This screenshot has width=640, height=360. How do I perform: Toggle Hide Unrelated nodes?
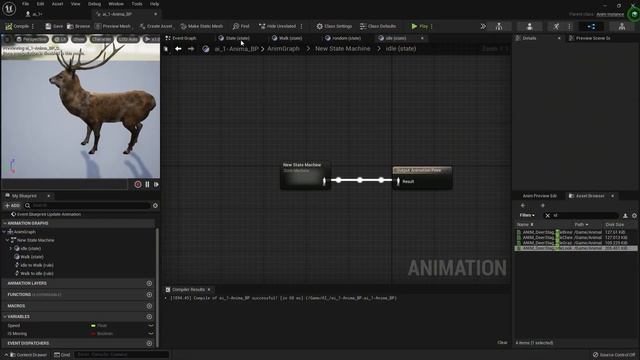[278, 26]
